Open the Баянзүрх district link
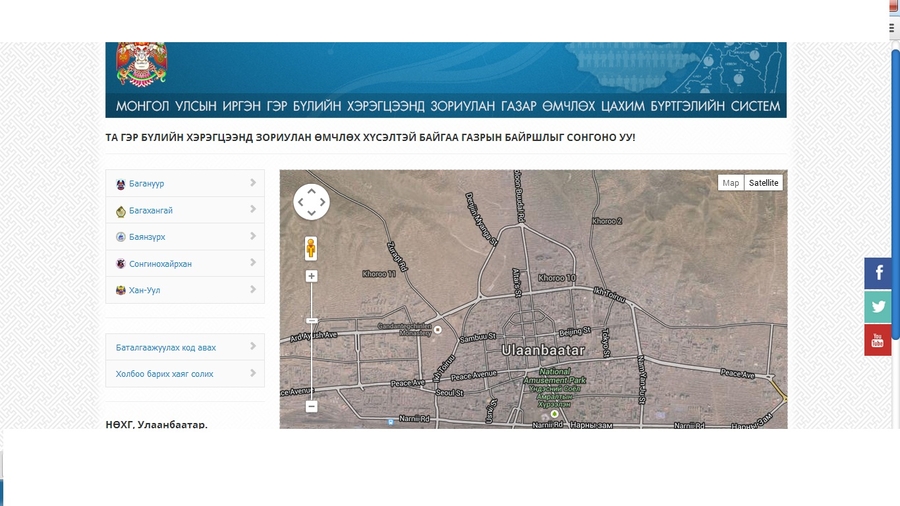The height and width of the screenshot is (506, 900). point(147,237)
